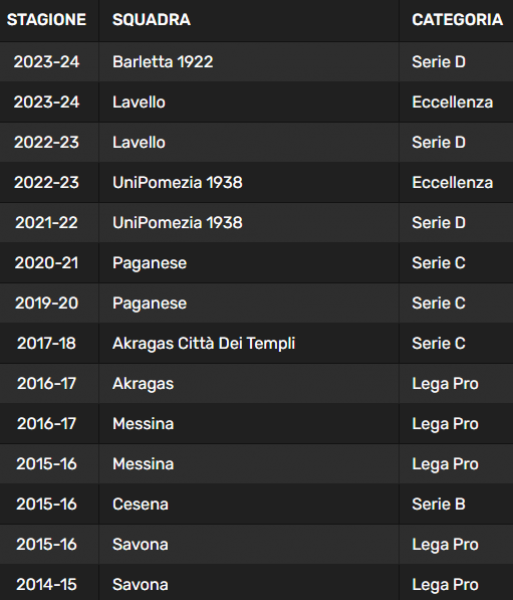Select Savona in the 2014-15 season row
The width and height of the screenshot is (513, 600).
140,585
